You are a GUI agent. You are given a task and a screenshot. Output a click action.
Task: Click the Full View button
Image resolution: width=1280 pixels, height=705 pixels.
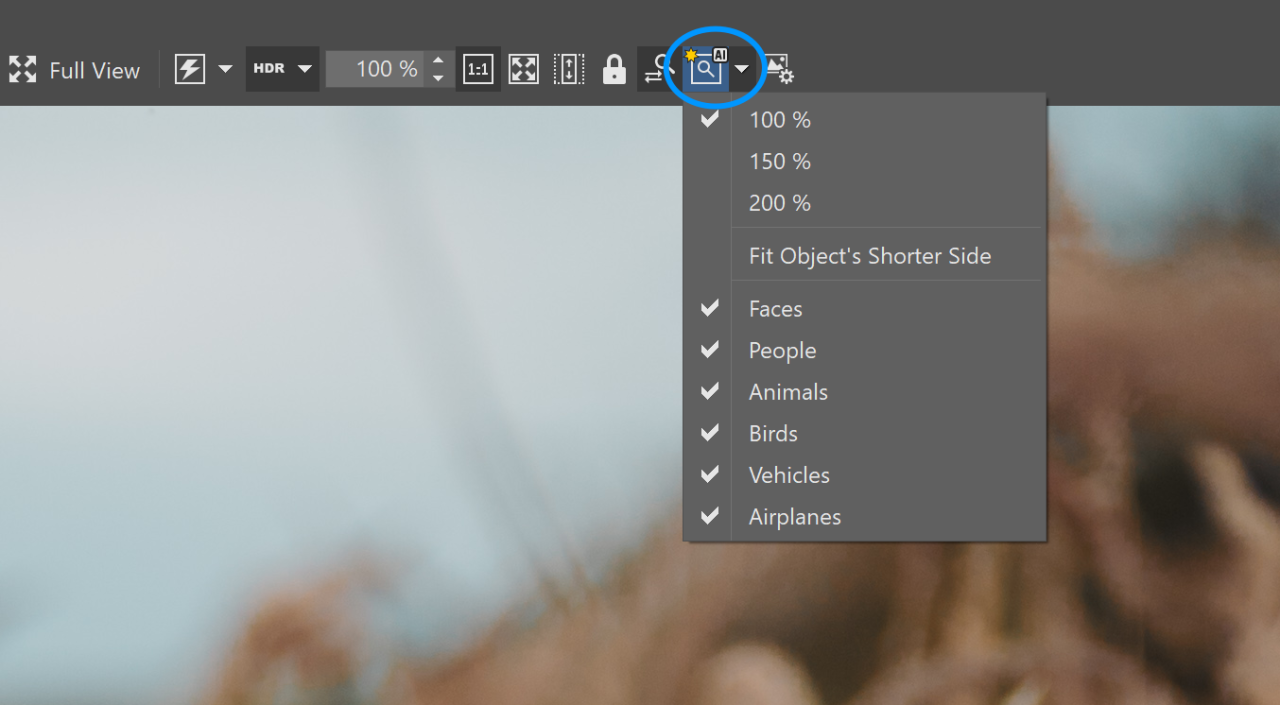pos(75,70)
